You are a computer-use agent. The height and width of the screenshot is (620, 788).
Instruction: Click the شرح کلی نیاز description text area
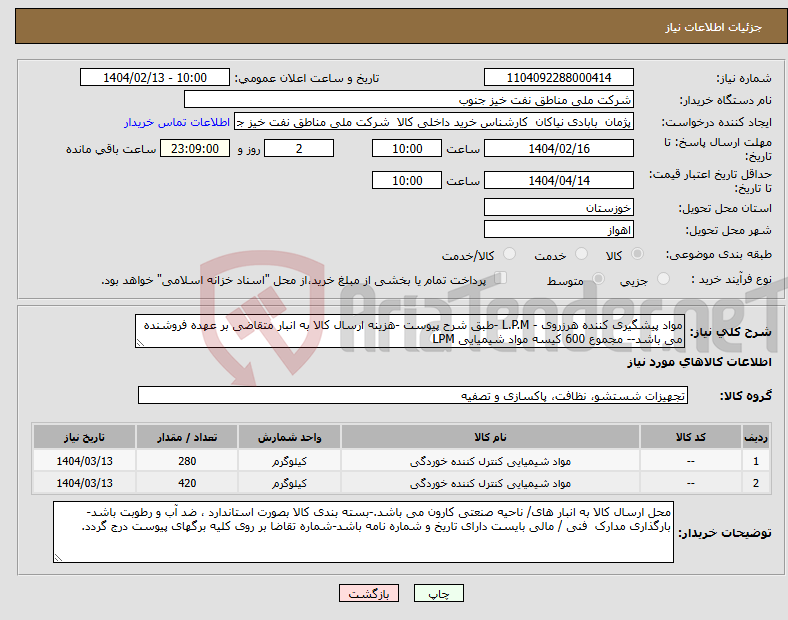[410, 331]
